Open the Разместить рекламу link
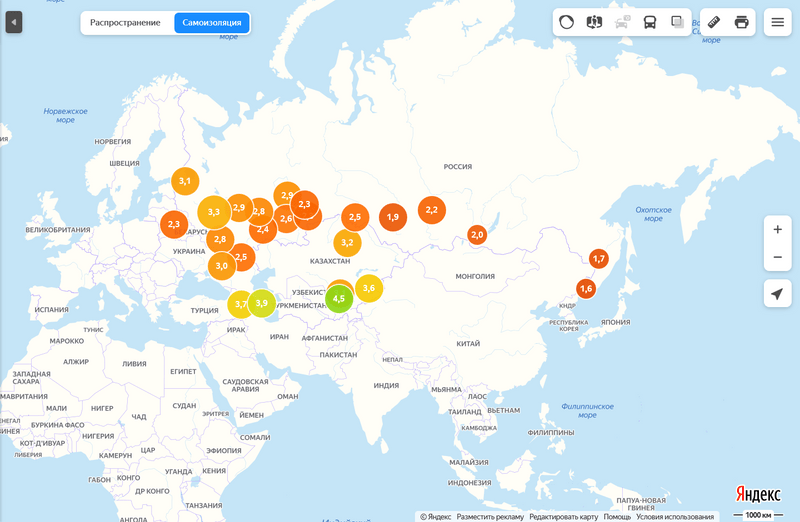The width and height of the screenshot is (800, 522). coord(490,516)
